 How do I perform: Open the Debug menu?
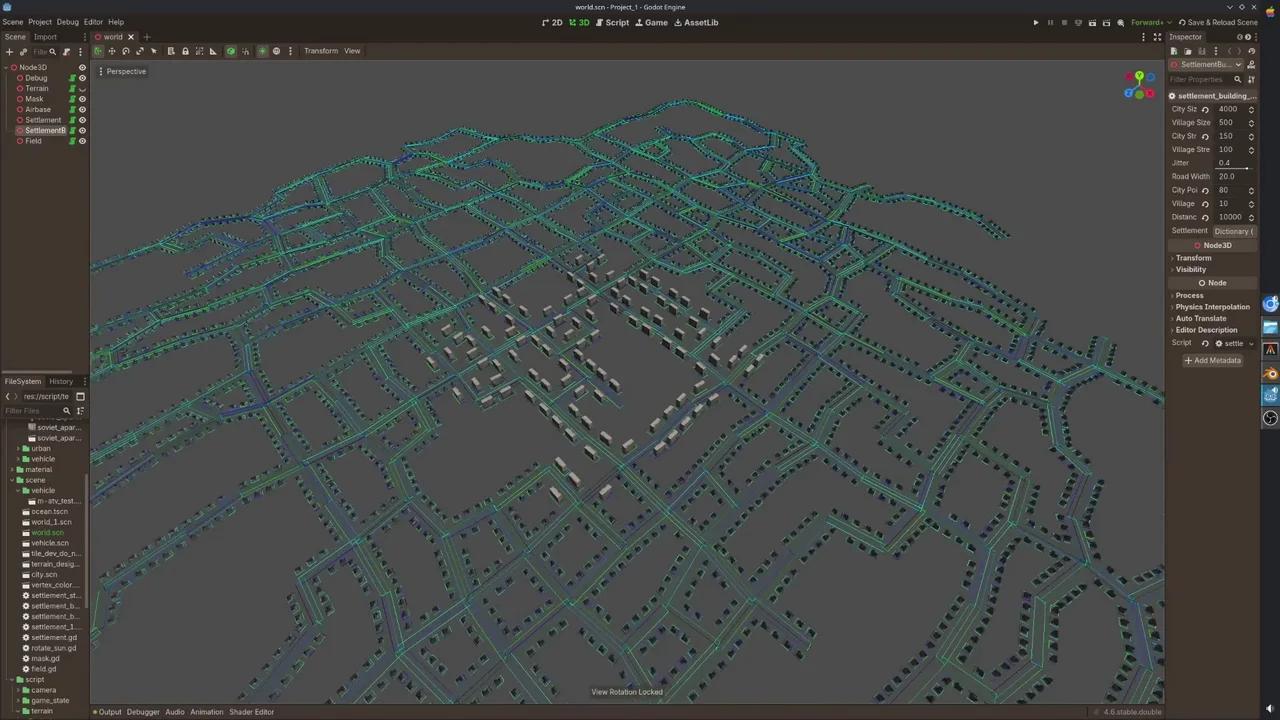[x=67, y=22]
